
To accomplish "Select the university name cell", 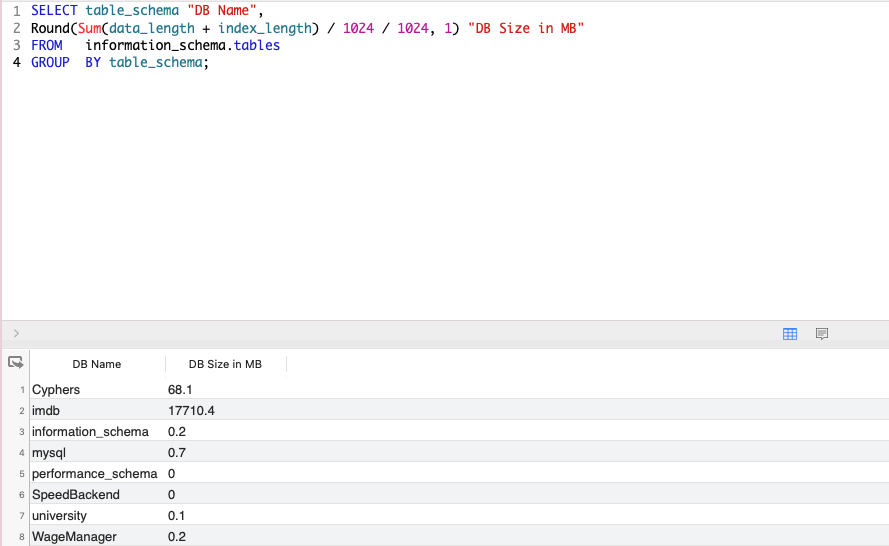I will click(60, 515).
